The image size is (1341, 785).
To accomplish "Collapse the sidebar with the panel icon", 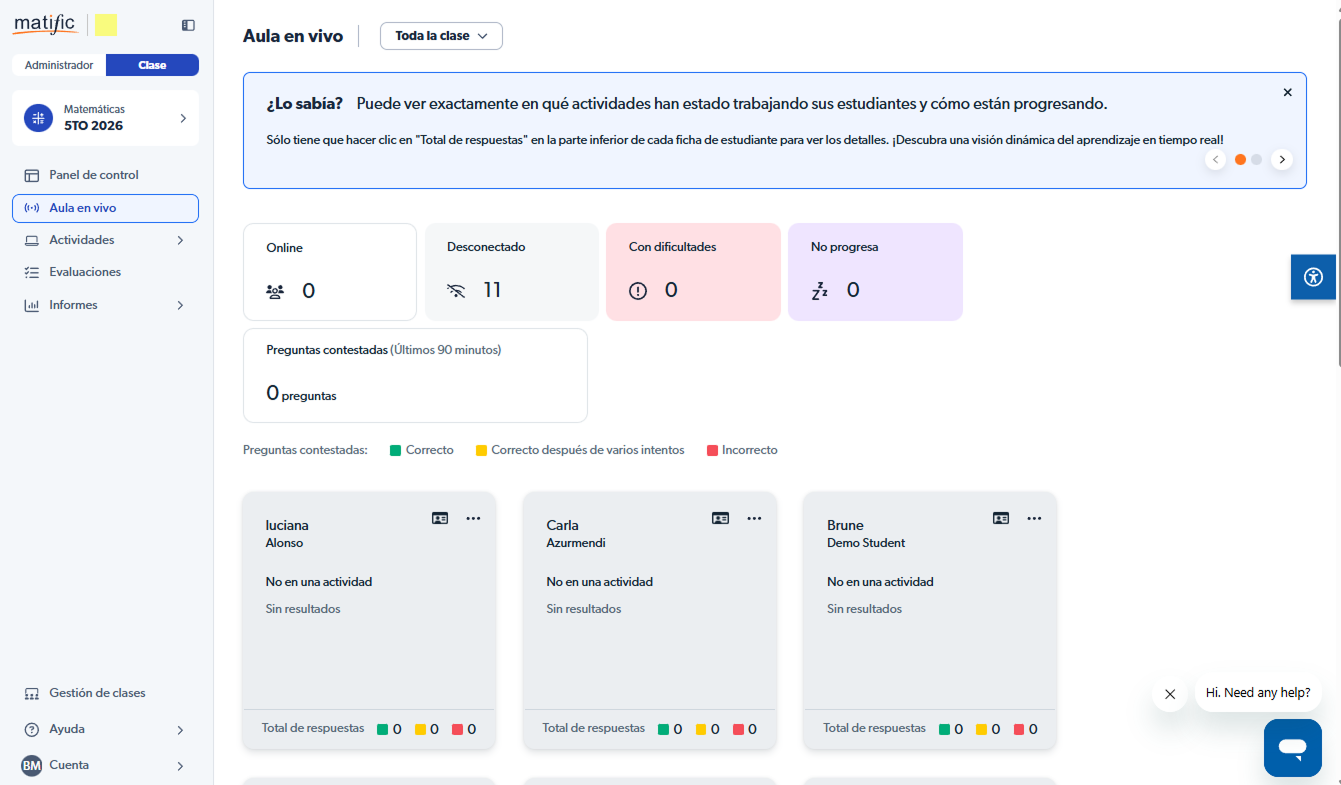I will 188,25.
